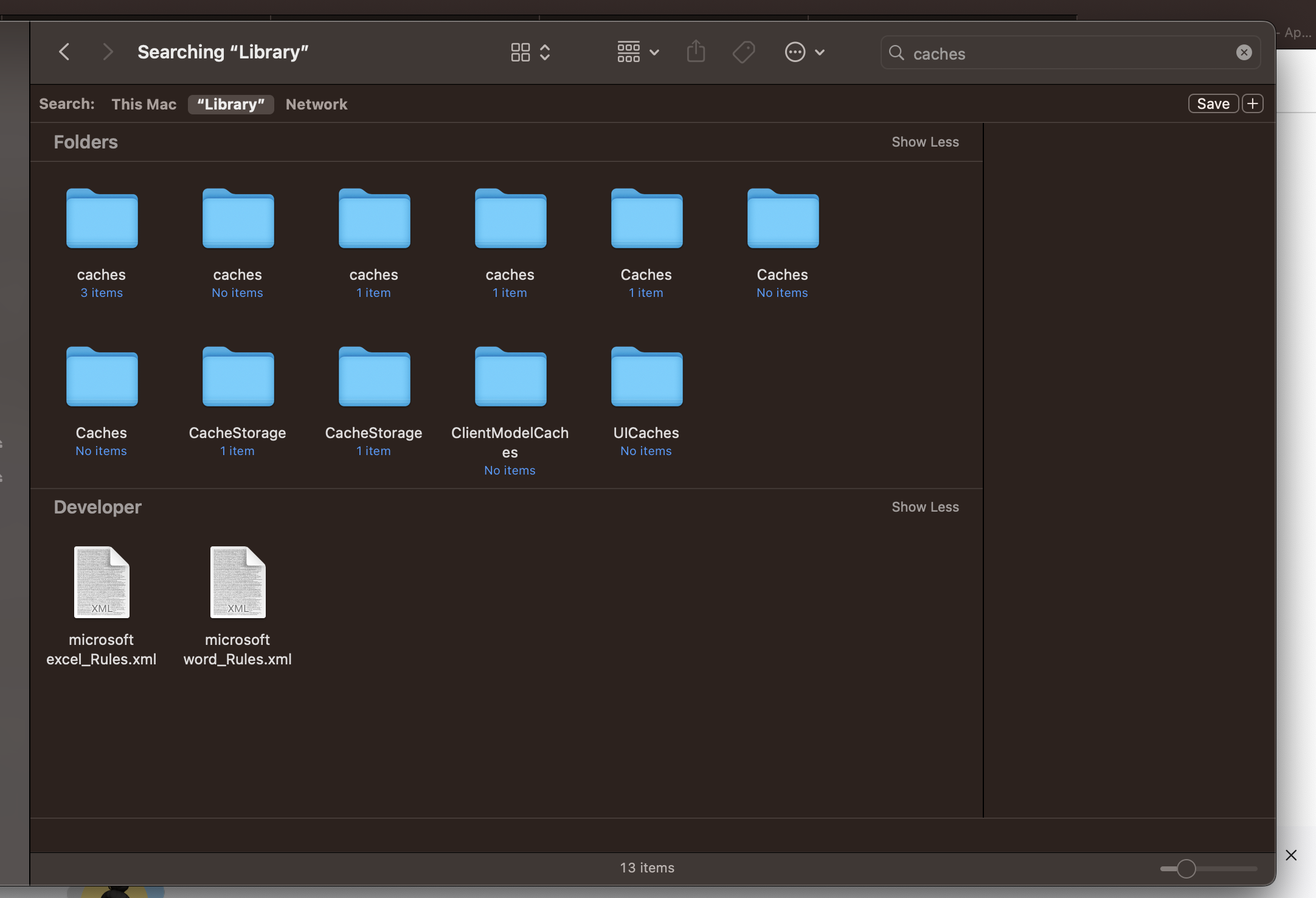This screenshot has width=1316, height=898.
Task: Switch search scope to Network
Action: tap(316, 104)
